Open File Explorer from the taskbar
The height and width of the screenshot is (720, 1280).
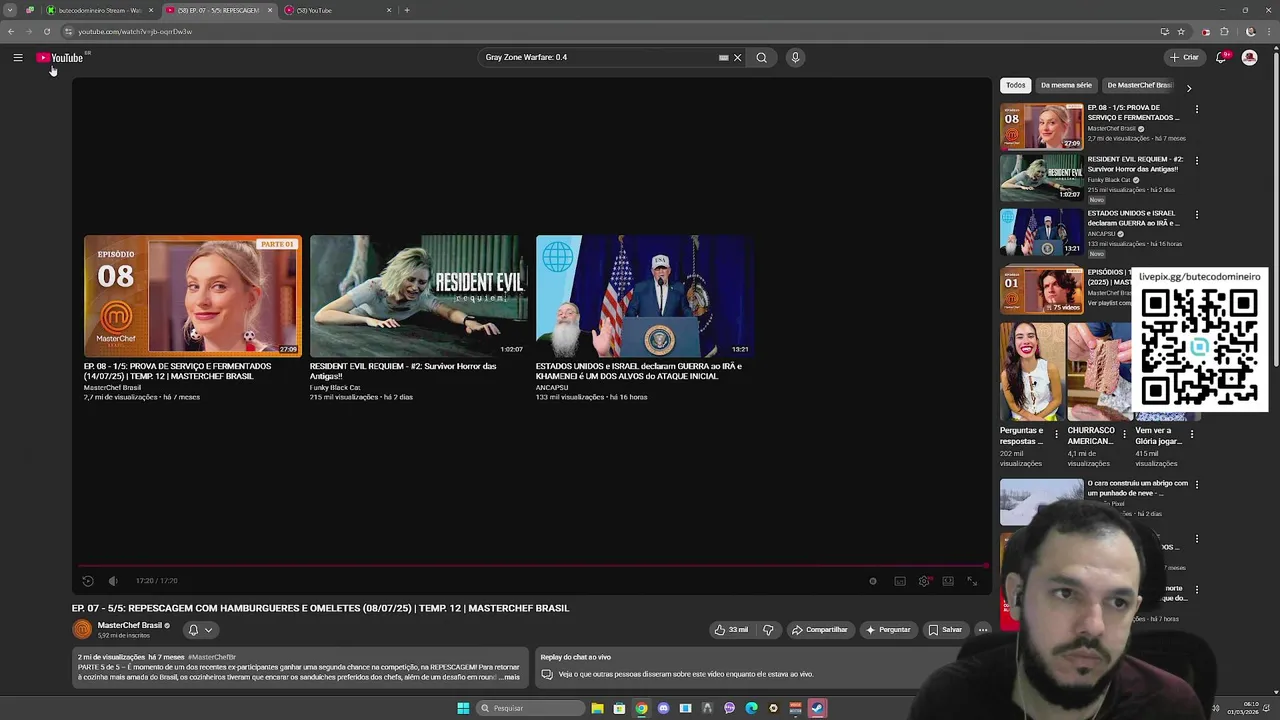click(x=597, y=708)
